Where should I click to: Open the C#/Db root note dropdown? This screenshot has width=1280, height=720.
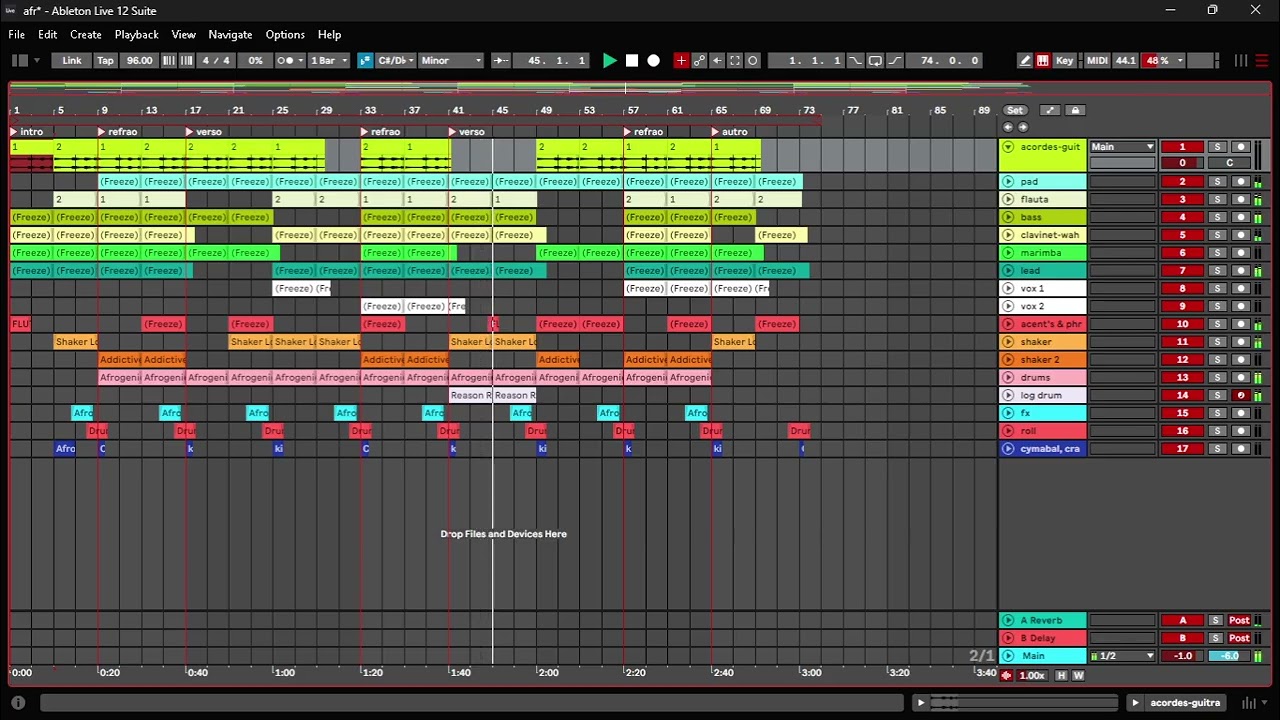[x=394, y=61]
